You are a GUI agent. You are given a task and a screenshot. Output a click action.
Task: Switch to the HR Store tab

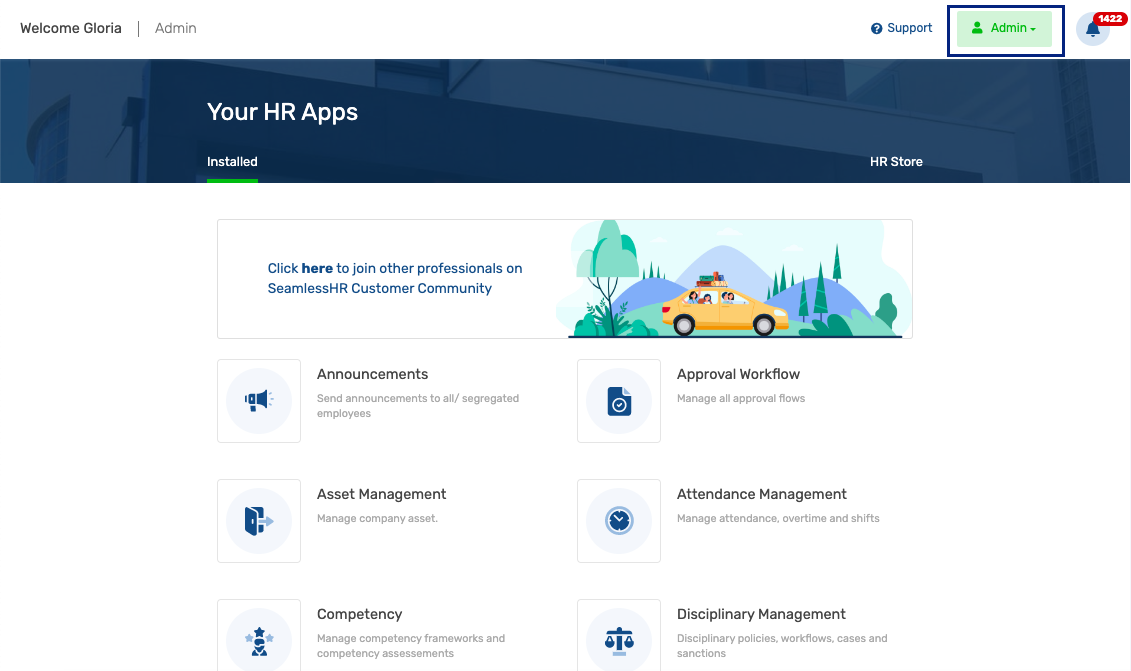coord(896,162)
